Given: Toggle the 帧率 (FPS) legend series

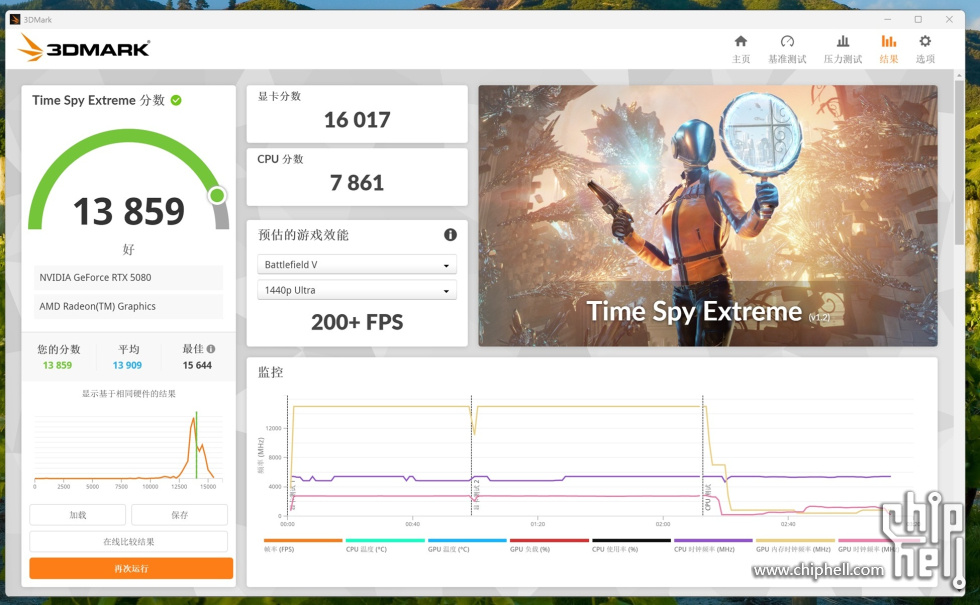Looking at the screenshot, I should 303,545.
